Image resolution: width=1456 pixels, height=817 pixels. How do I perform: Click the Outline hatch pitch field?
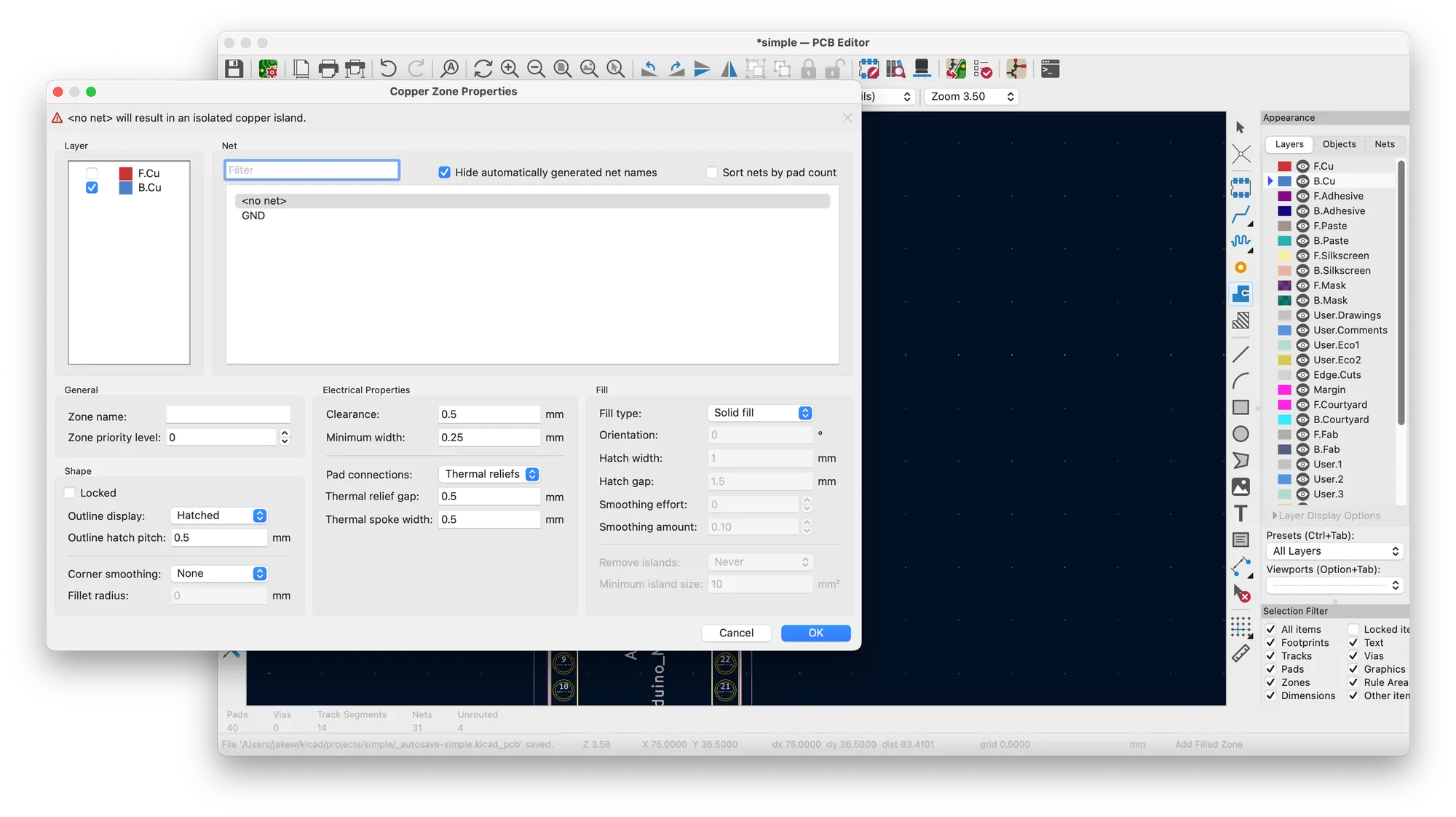click(x=218, y=537)
